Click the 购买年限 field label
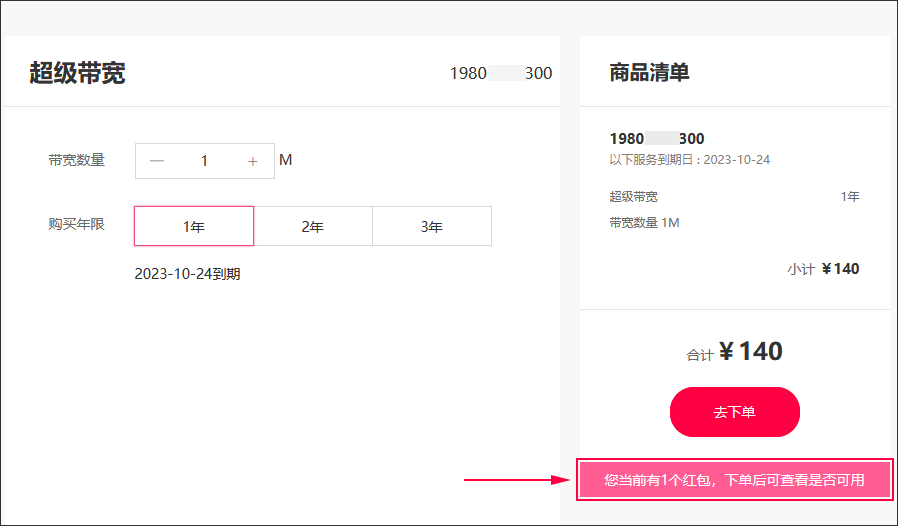The width and height of the screenshot is (898, 526). 77,223
